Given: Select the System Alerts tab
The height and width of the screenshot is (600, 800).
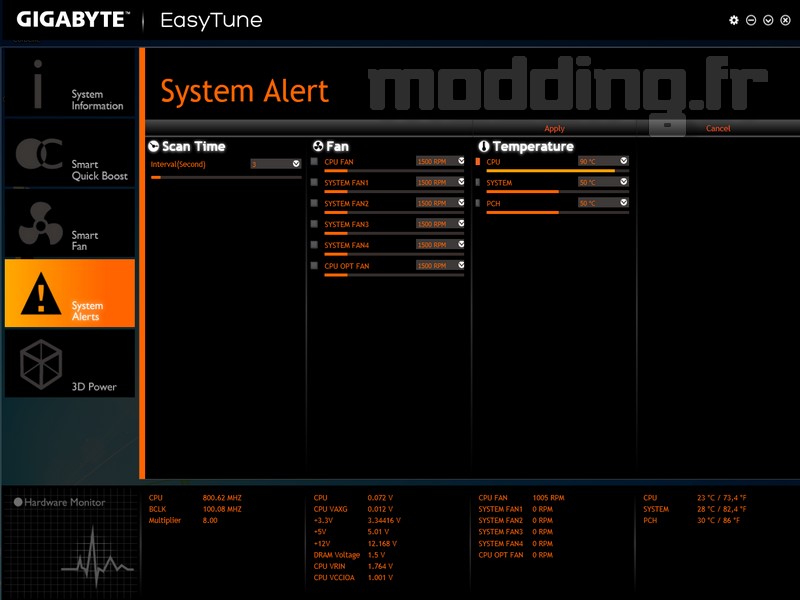Looking at the screenshot, I should pos(70,293).
